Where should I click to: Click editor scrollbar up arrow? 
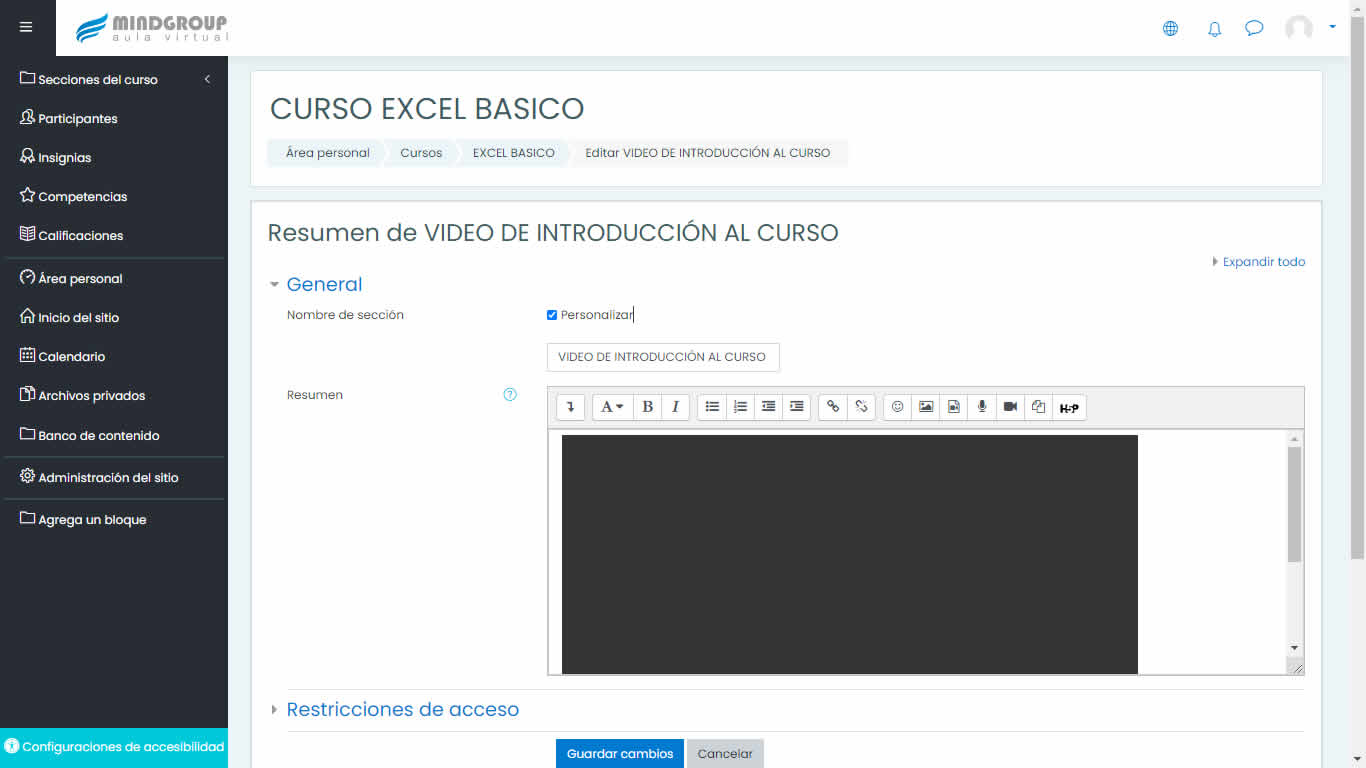1295,438
